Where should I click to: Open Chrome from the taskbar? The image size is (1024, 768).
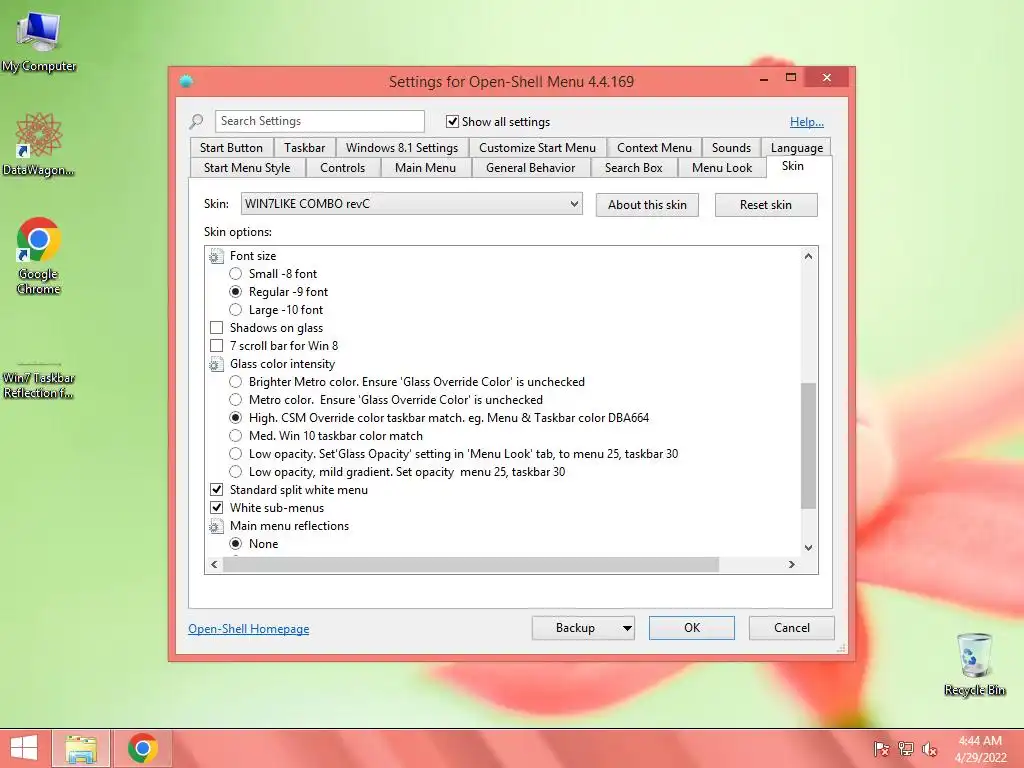coord(142,749)
